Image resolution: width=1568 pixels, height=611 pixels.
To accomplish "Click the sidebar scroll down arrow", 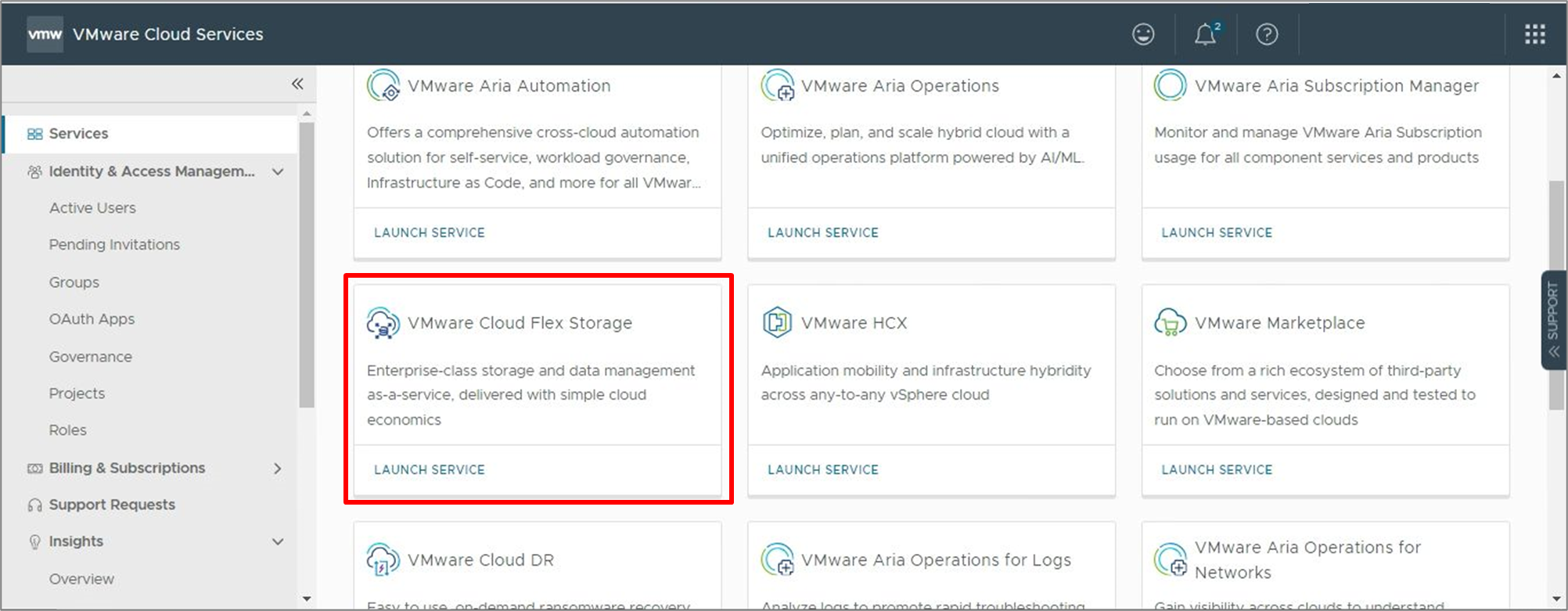I will point(307,599).
